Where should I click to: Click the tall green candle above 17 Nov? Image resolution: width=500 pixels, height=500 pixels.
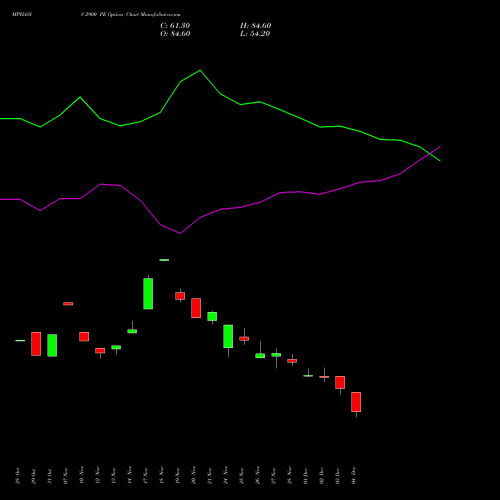(x=148, y=293)
